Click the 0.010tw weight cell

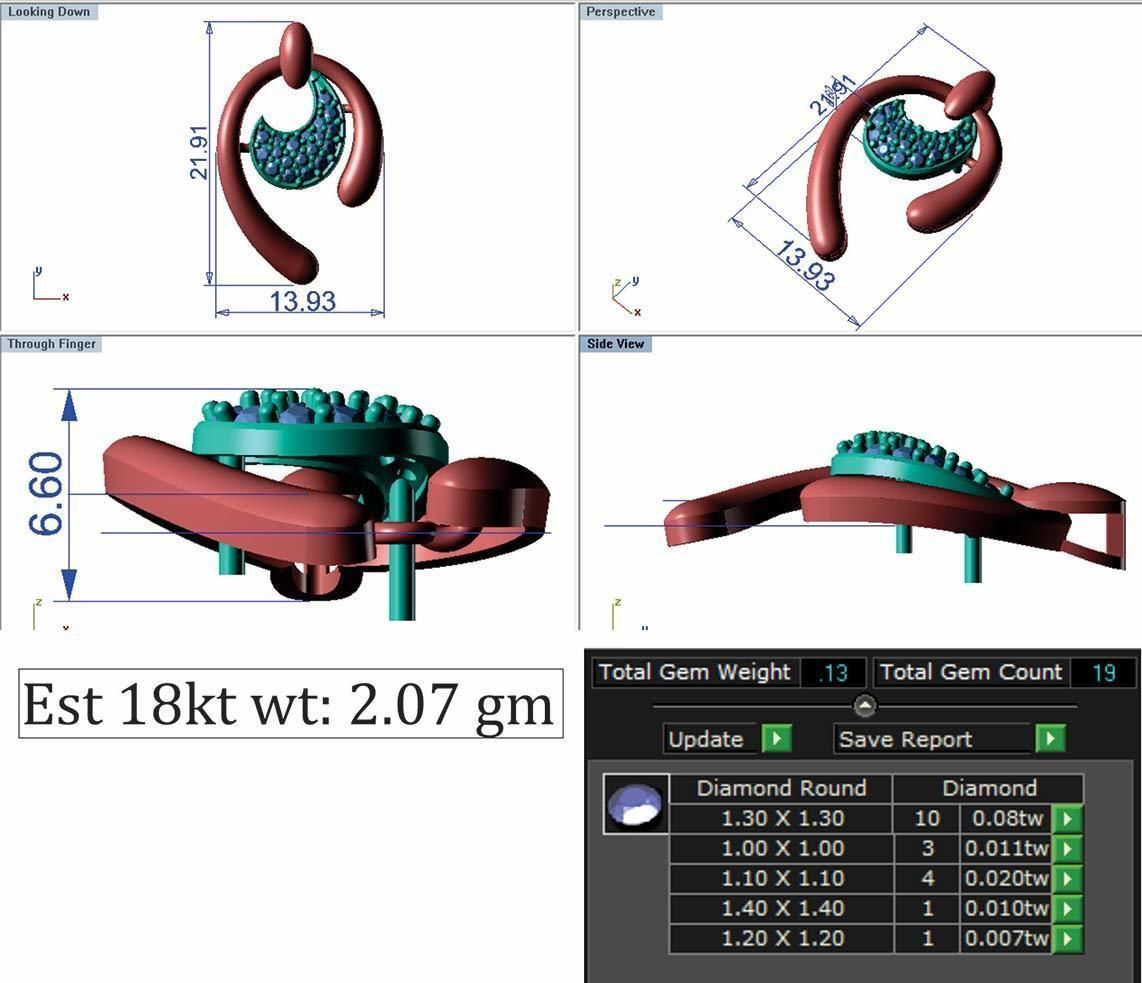click(x=1007, y=908)
